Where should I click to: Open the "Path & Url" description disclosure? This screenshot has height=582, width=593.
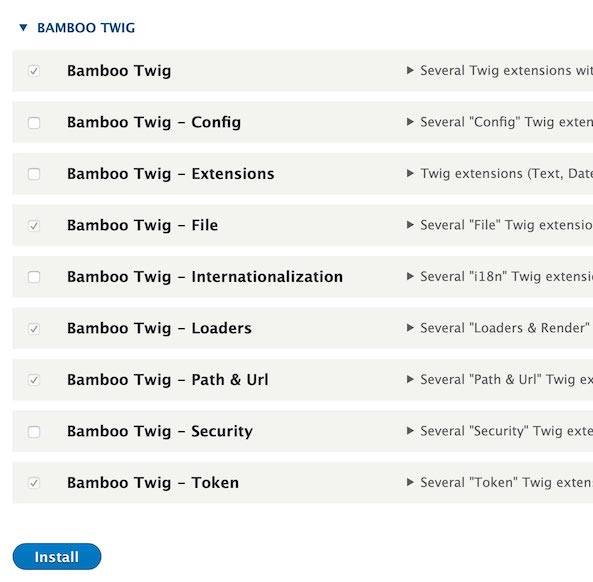pos(410,379)
